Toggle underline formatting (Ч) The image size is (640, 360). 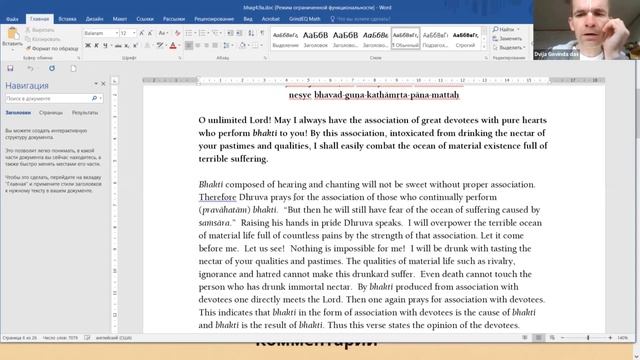point(105,45)
